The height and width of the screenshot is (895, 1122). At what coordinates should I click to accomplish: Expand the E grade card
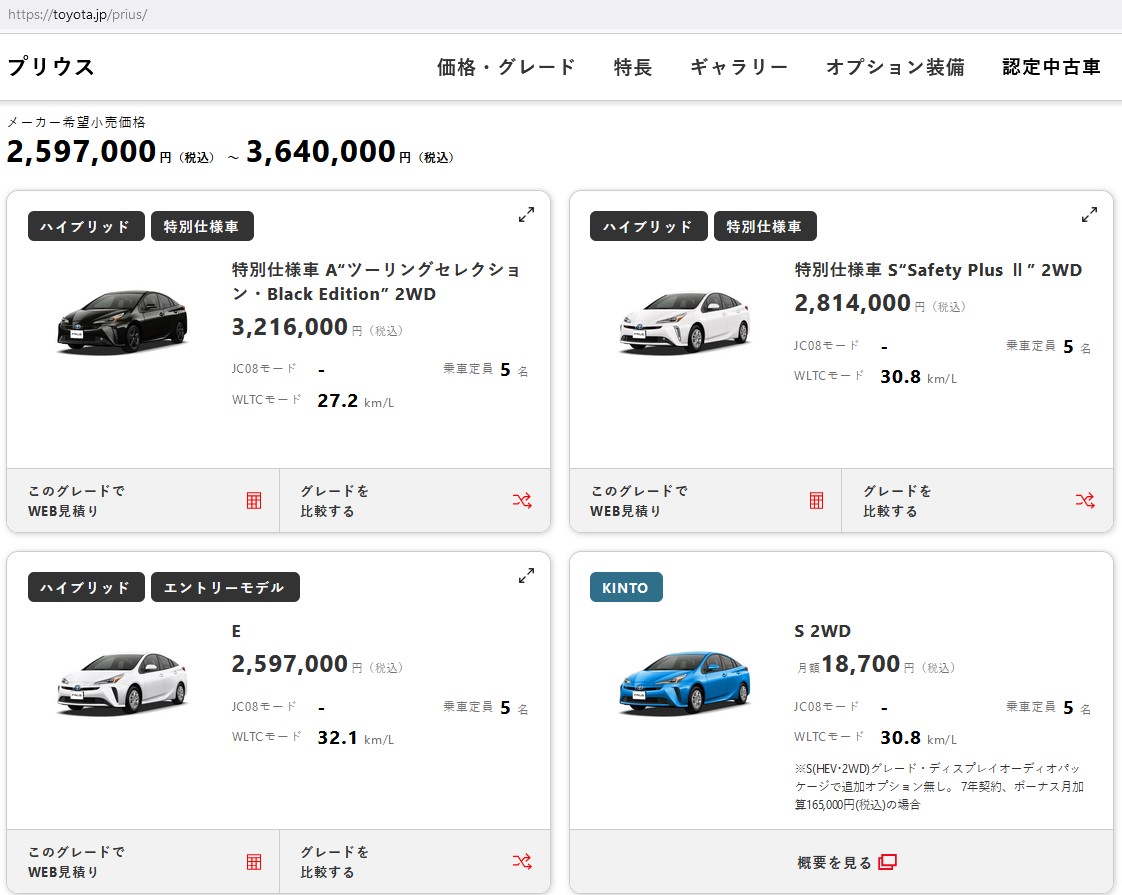tap(526, 576)
